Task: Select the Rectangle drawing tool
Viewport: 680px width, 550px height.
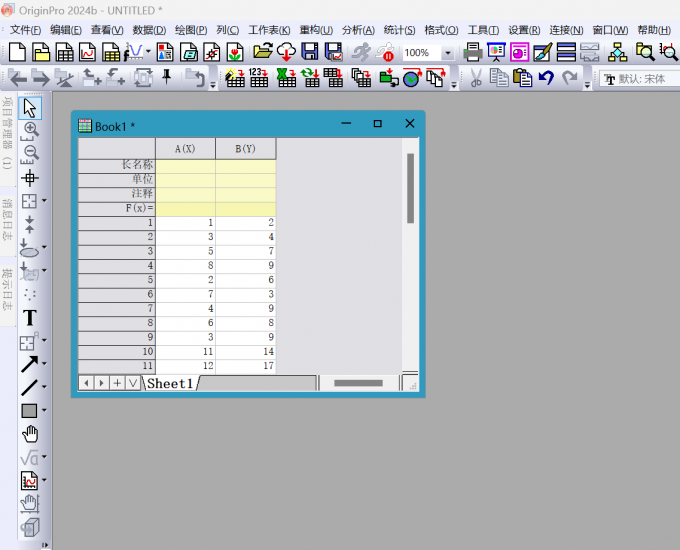Action: tap(29, 410)
